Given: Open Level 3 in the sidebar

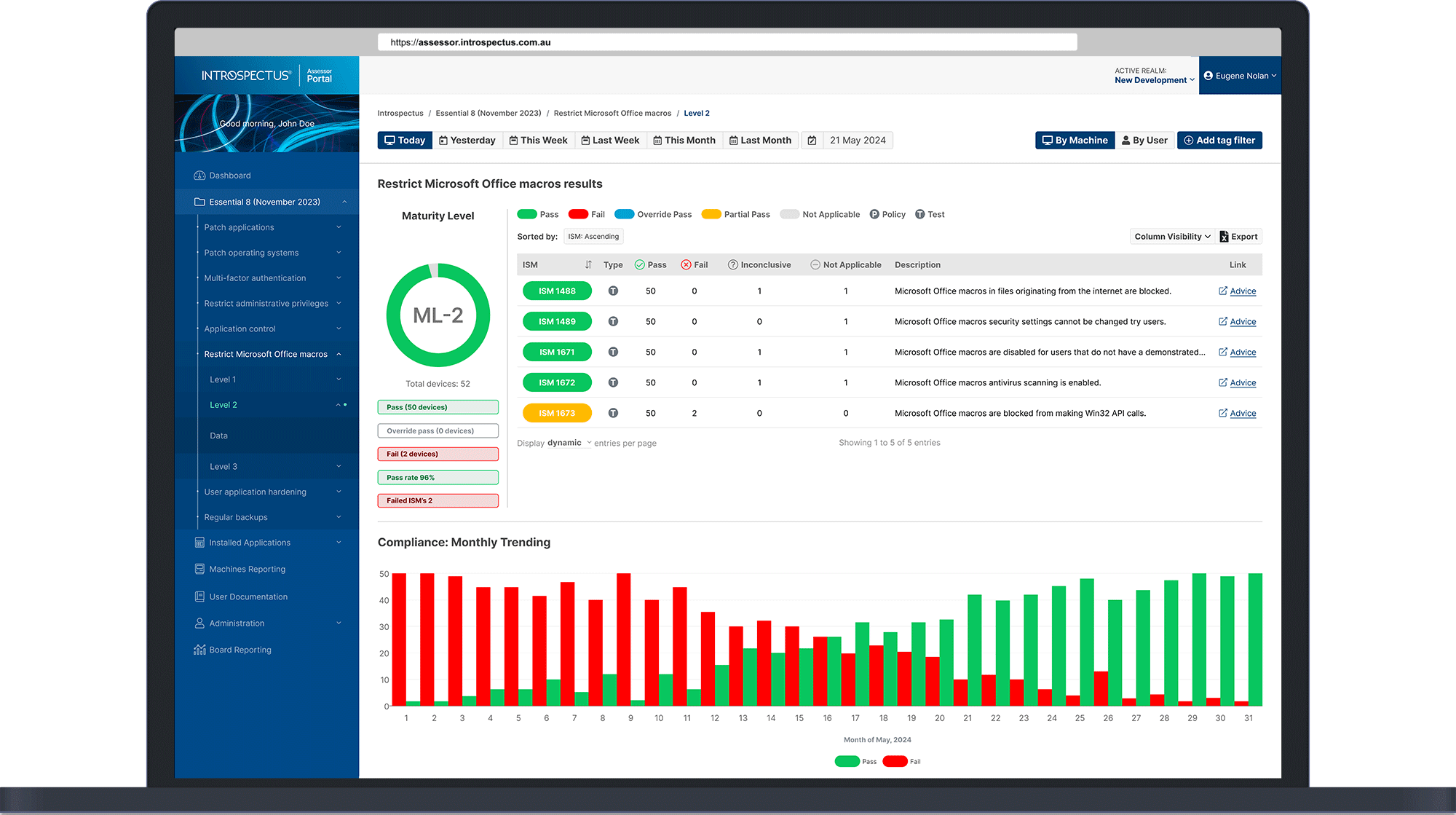Looking at the screenshot, I should click(223, 466).
